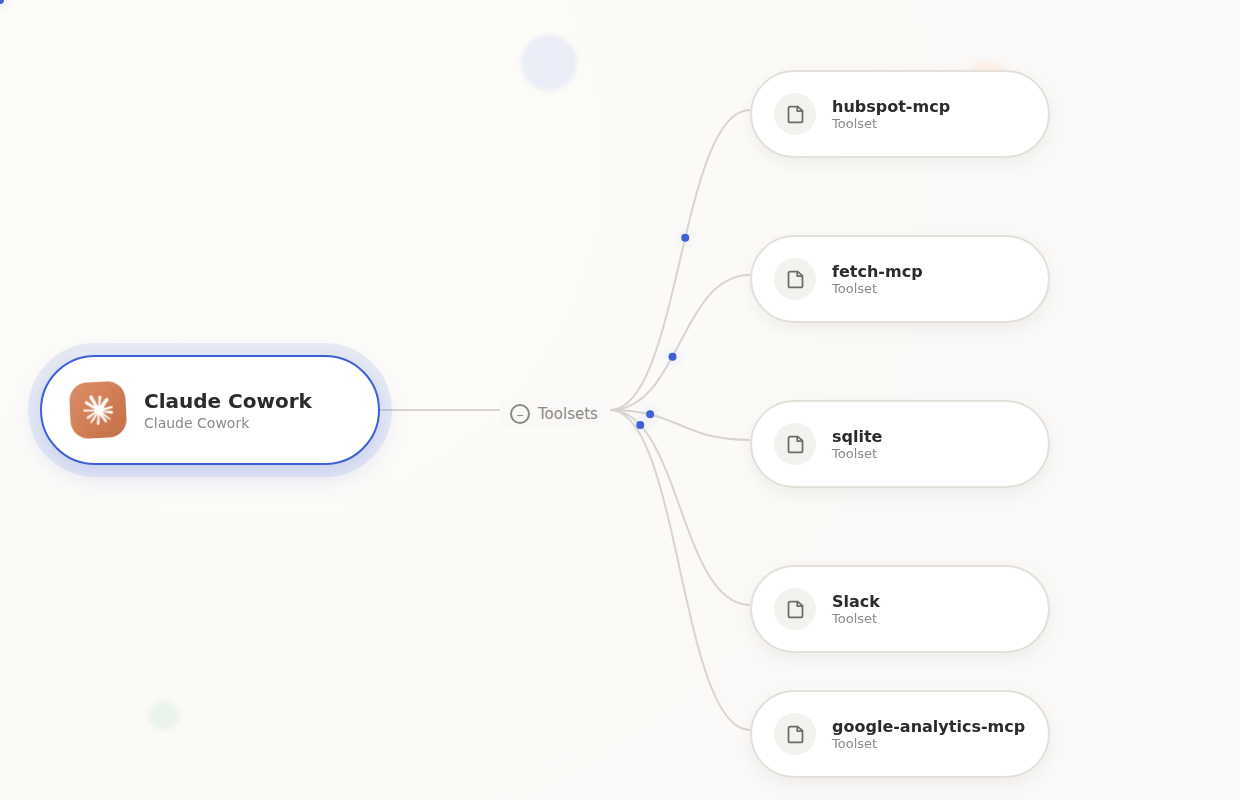Click the Toolset subtitle under hubspot-mcp
1240x800 pixels.
[x=854, y=124]
